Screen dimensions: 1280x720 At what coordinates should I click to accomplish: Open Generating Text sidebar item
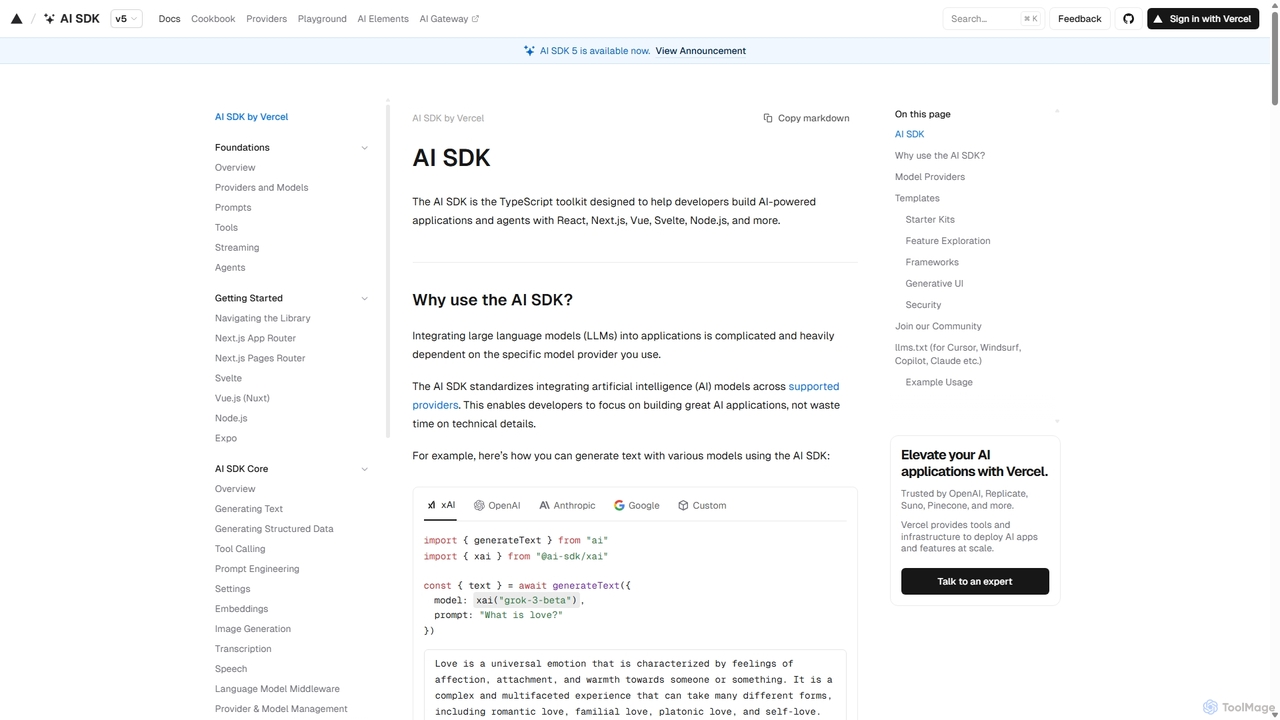coord(249,509)
